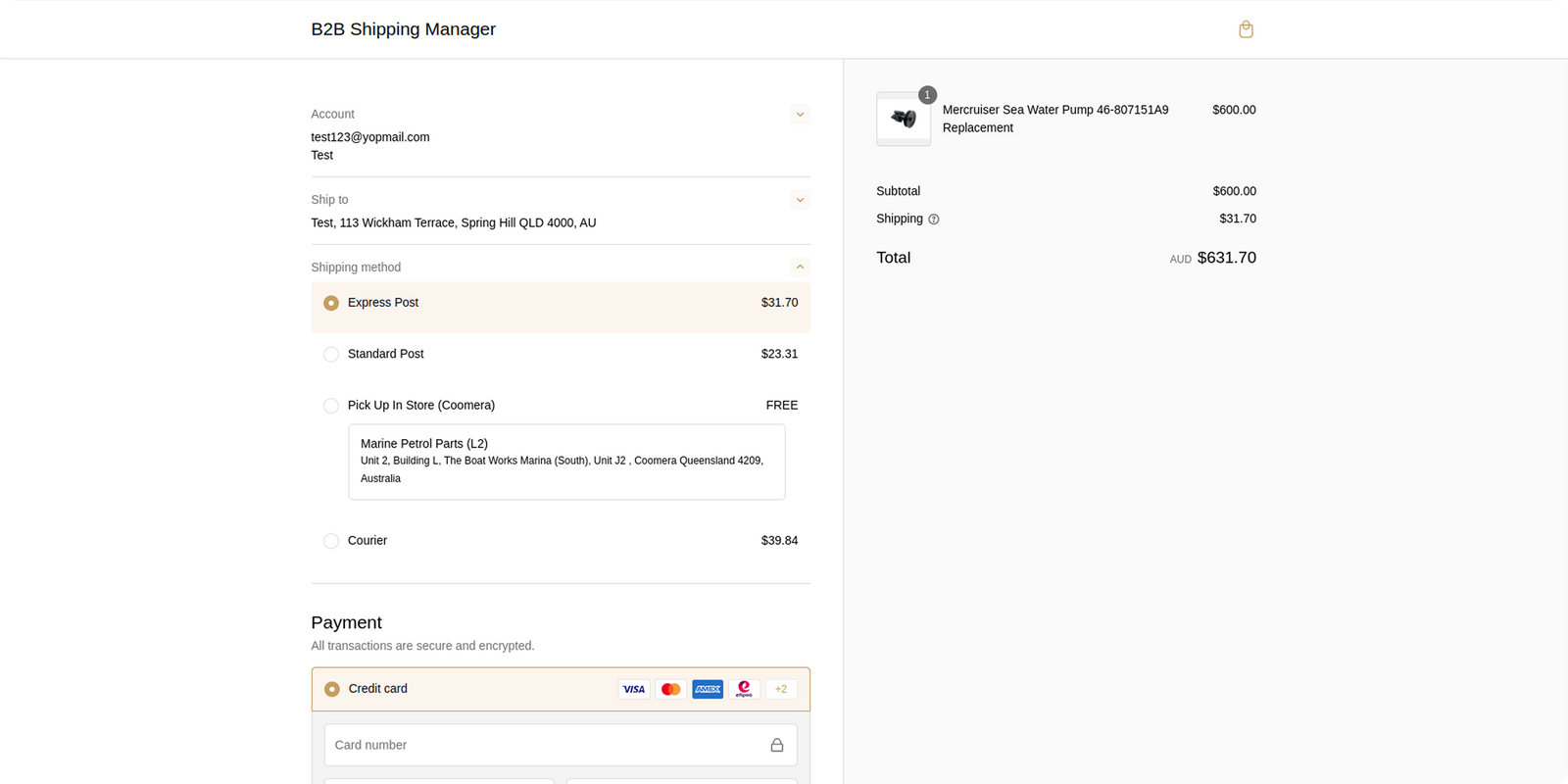Viewport: 1568px width, 784px height.
Task: Open the shopping bag cart icon
Action: (1246, 29)
